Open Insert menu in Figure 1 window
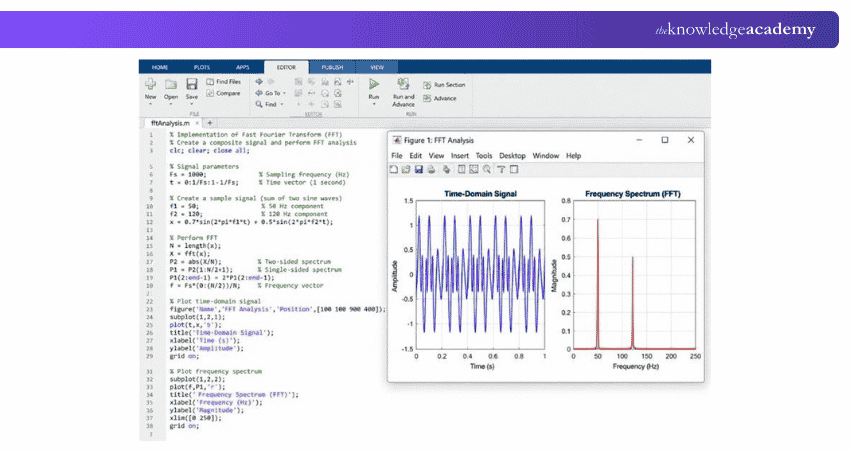 [460, 156]
